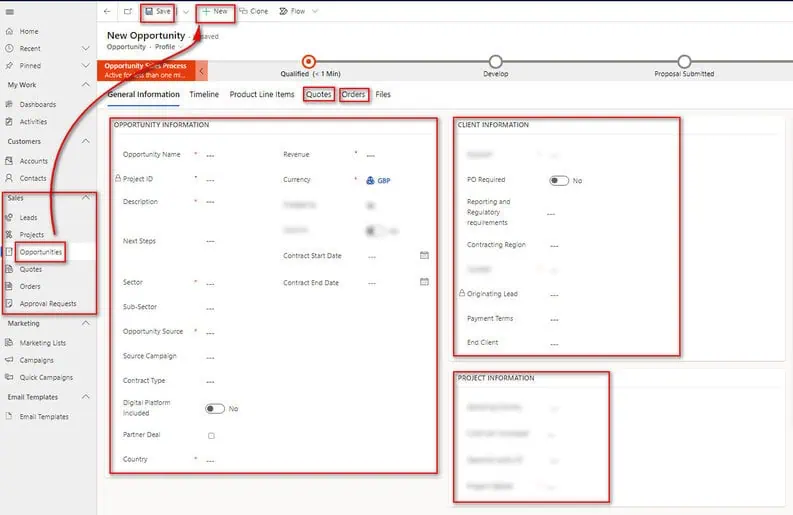Go back using the back arrow
Screen dimensions: 793x515
107,11
